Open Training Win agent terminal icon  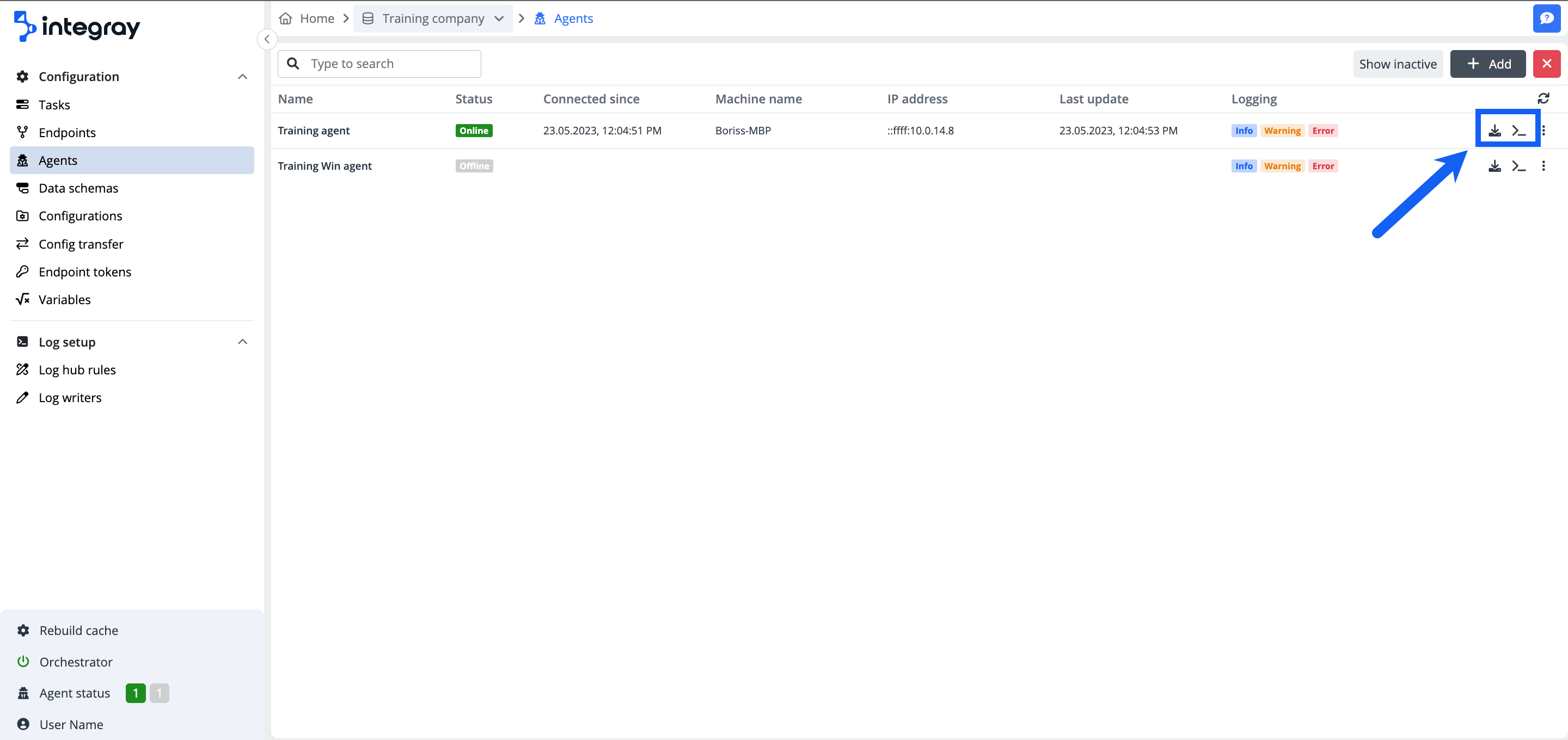tap(1518, 165)
